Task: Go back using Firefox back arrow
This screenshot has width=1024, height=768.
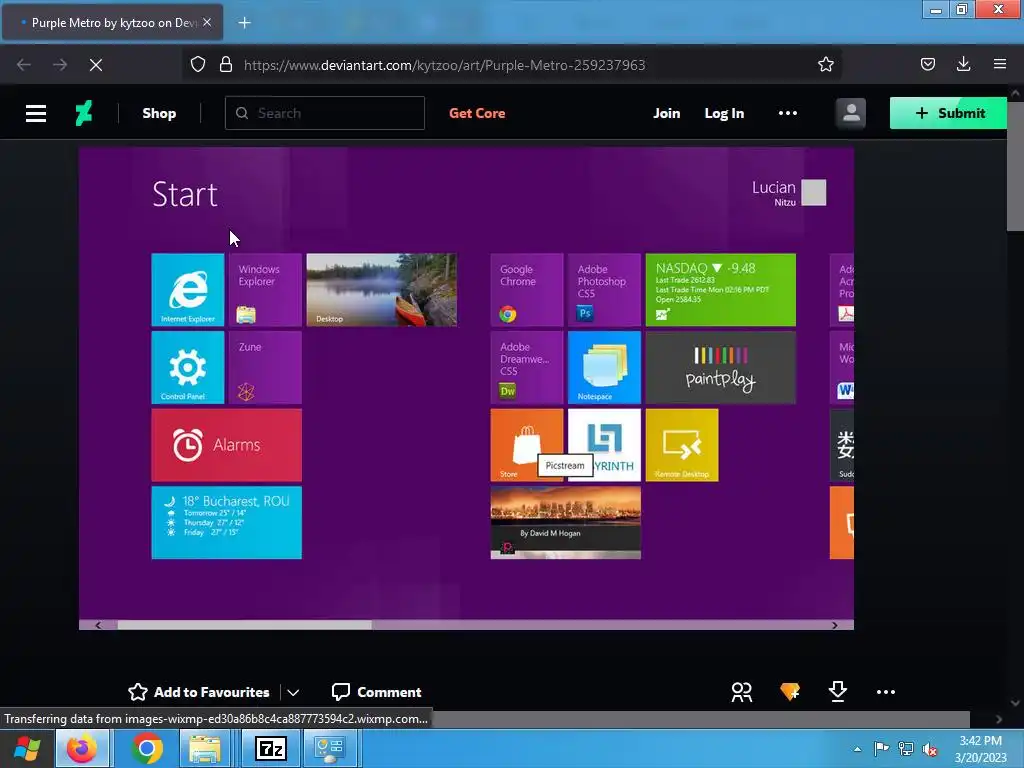Action: coord(24,65)
